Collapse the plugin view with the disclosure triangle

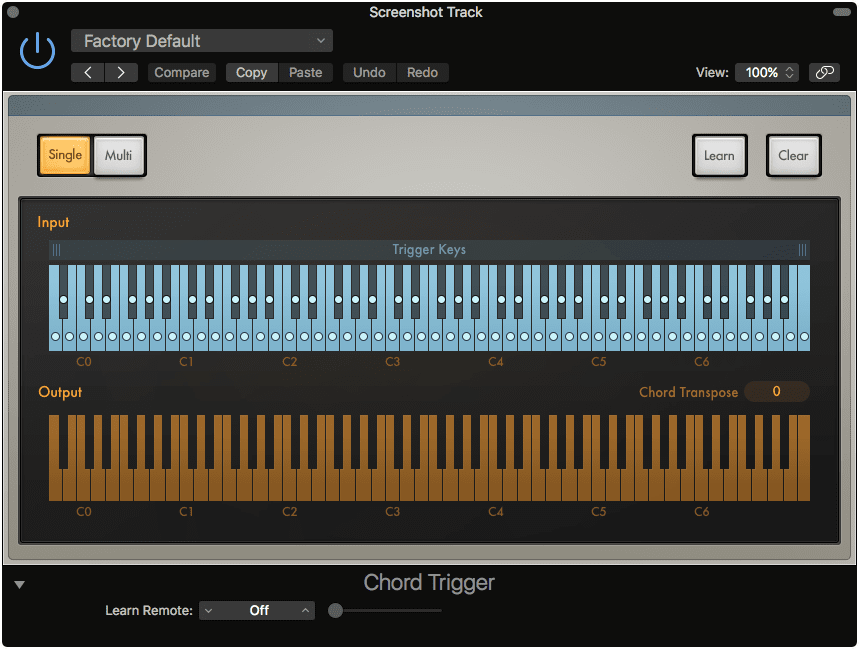pos(18,583)
